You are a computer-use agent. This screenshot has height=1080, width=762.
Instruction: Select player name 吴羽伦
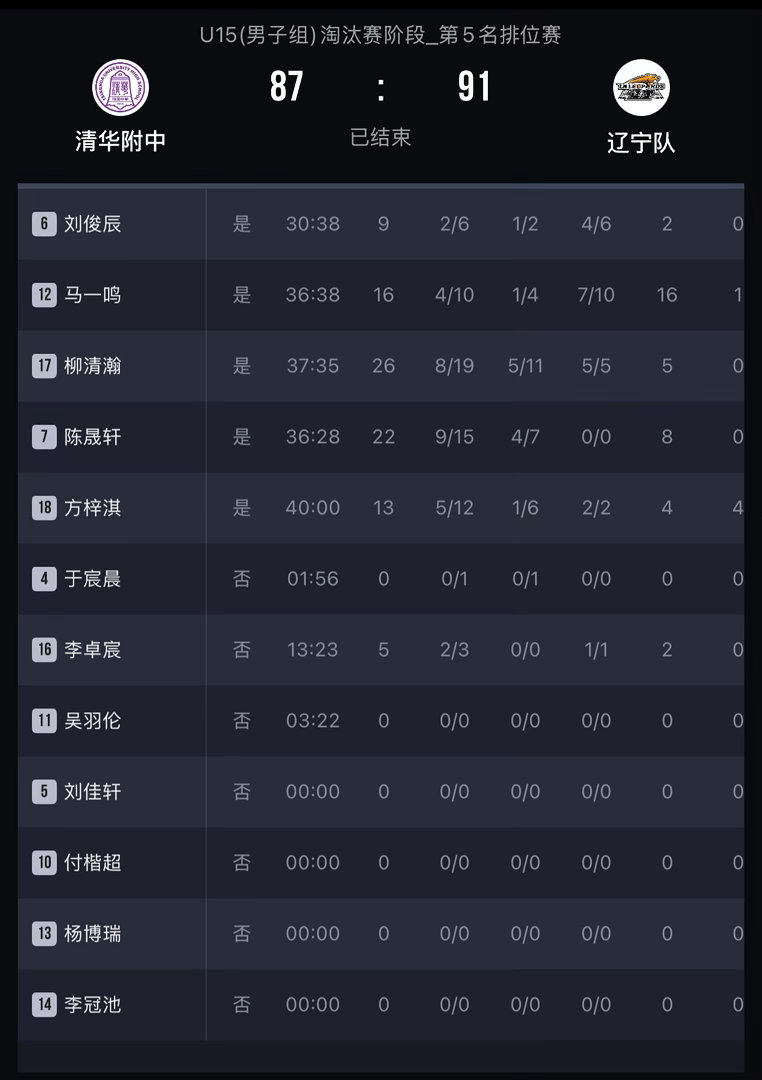(x=92, y=720)
